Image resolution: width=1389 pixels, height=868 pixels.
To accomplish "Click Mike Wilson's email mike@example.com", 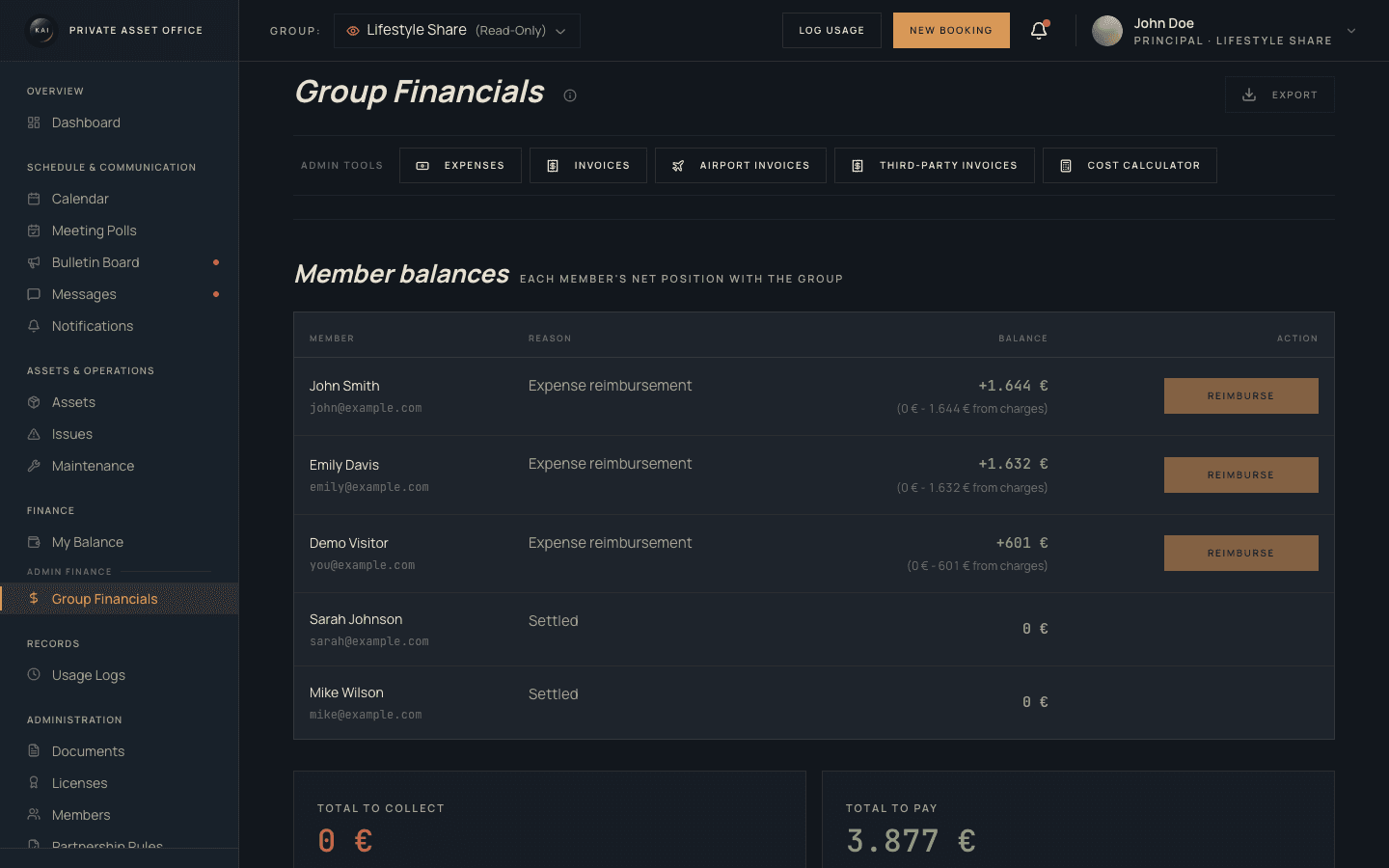I will [x=366, y=715].
